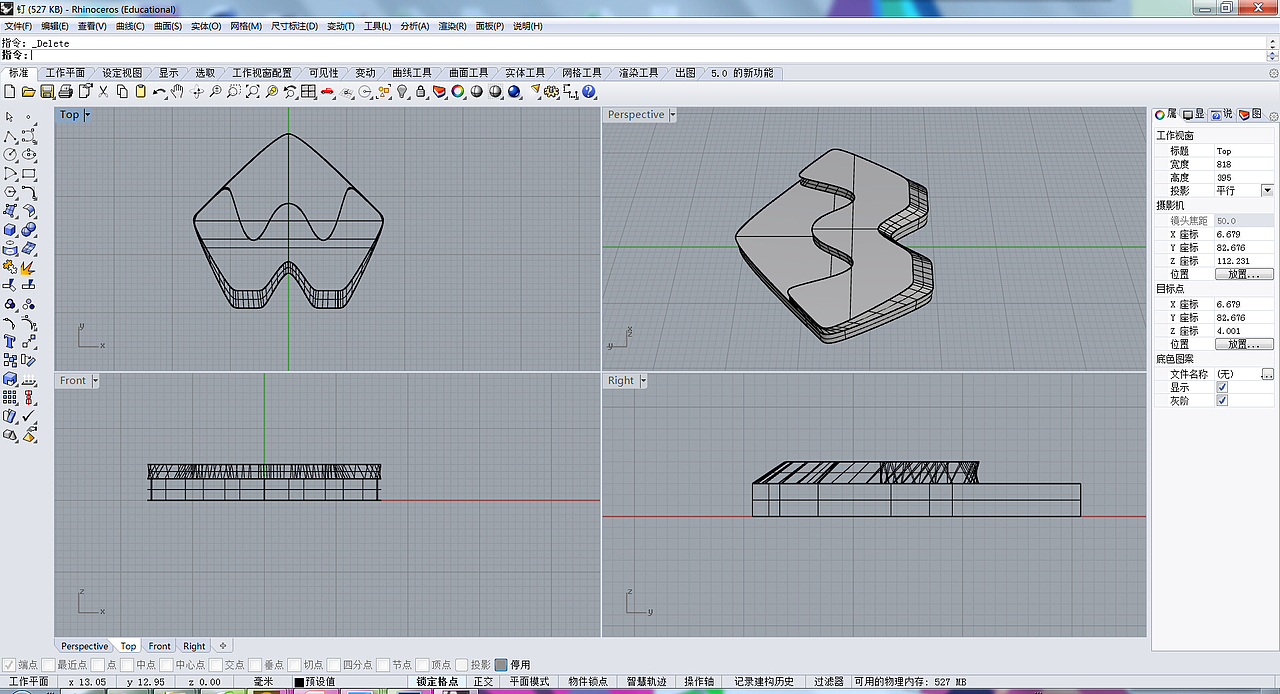Select the Pan hand tool
1280x694 pixels.
177,92
